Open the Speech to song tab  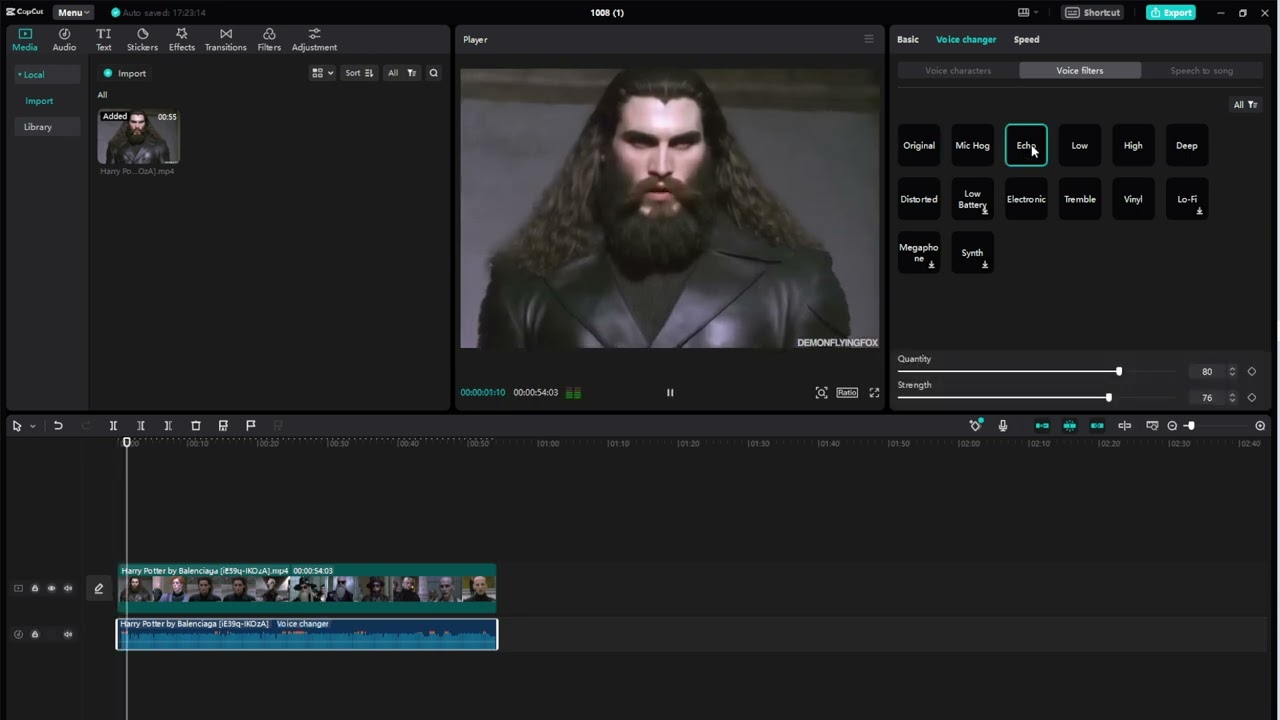1202,71
